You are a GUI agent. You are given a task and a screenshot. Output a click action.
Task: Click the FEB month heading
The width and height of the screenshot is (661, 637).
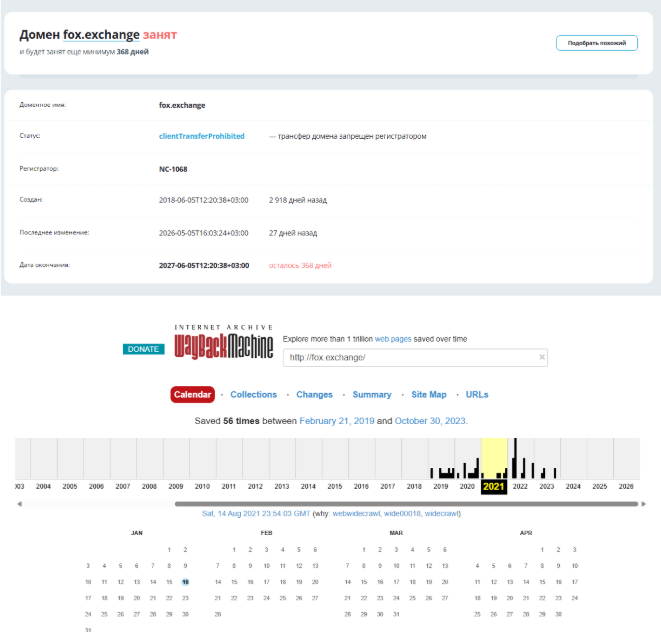[266, 533]
